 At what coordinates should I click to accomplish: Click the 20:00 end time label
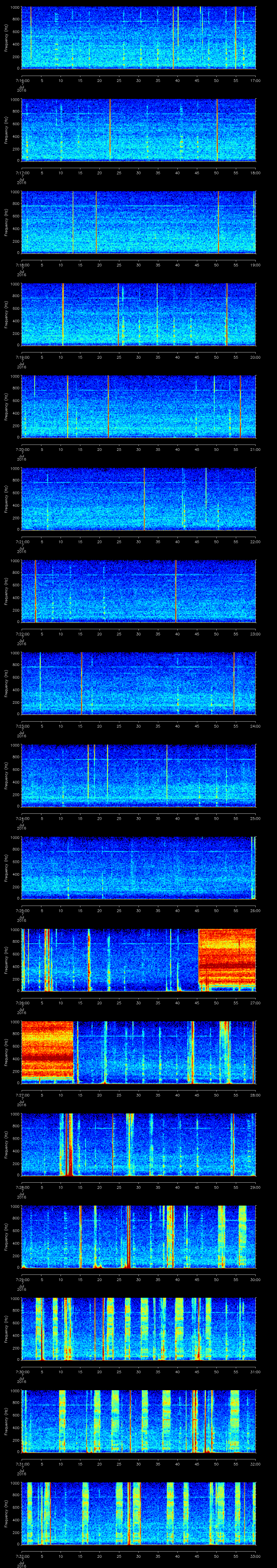pyautogui.click(x=255, y=357)
